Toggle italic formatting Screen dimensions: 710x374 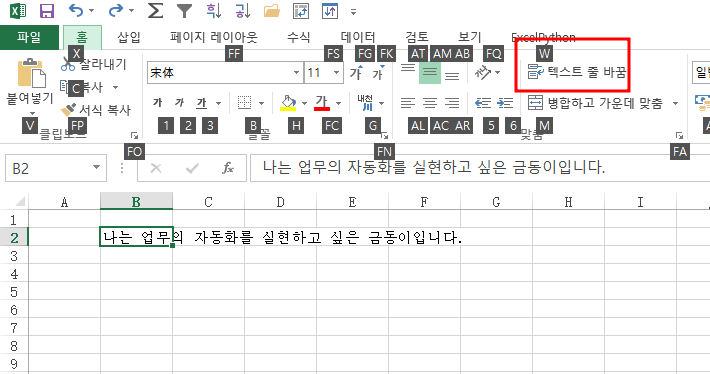pos(179,103)
